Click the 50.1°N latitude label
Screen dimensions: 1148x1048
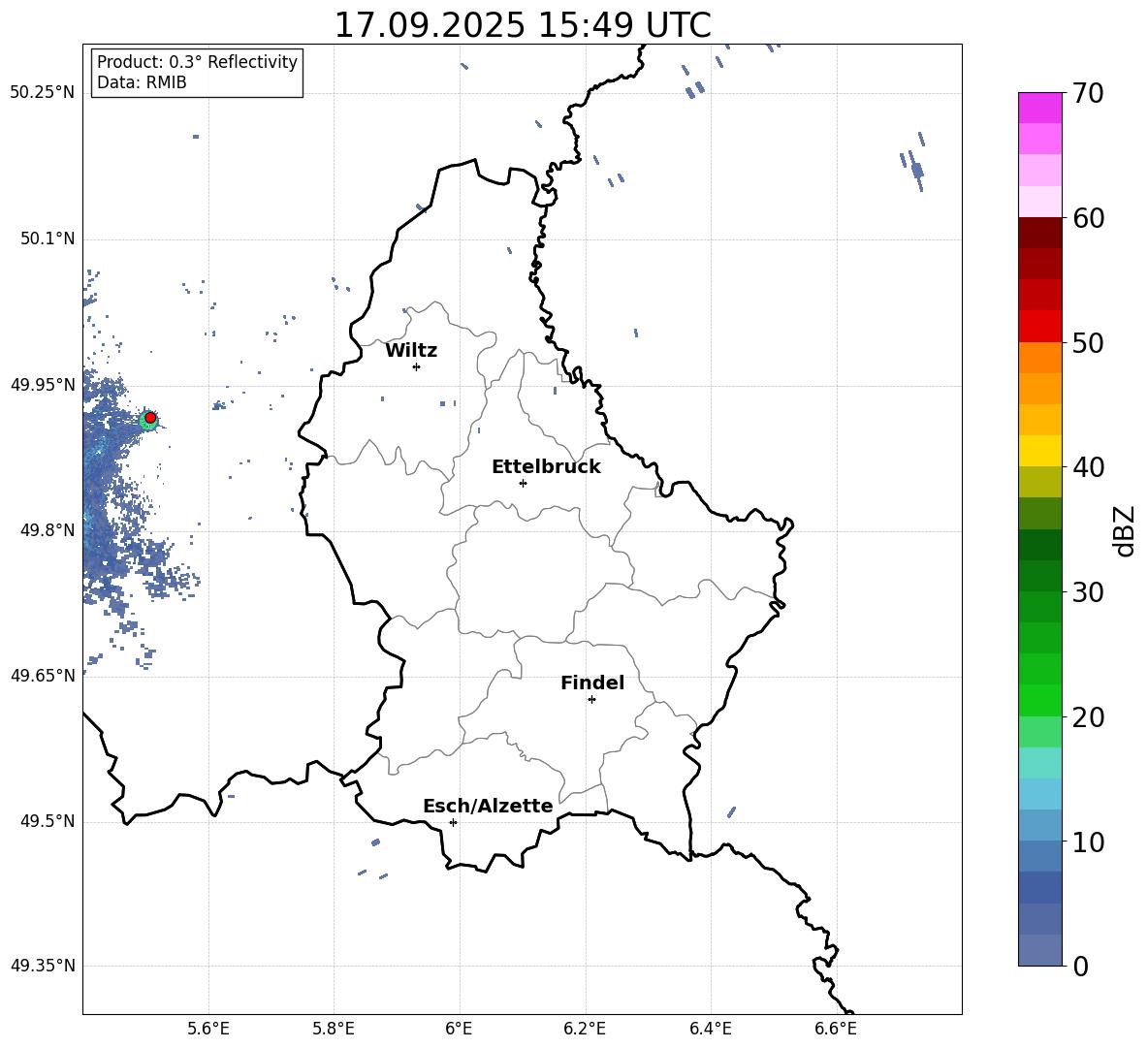47,239
